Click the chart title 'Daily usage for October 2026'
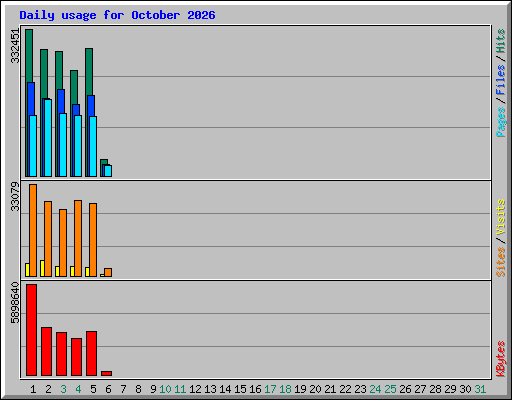This screenshot has height=400, width=512. [x=117, y=15]
